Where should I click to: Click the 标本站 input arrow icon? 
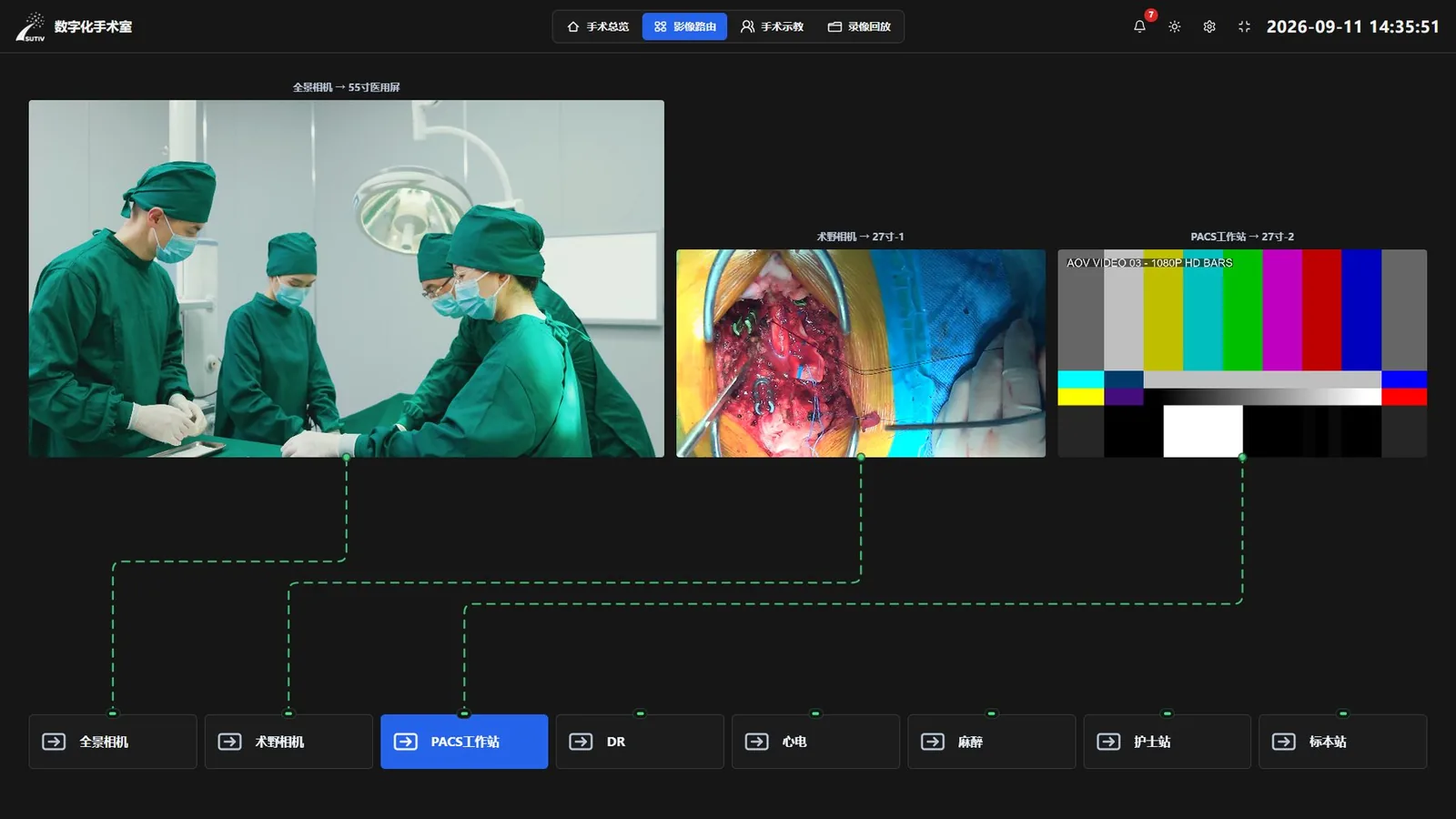click(x=1284, y=742)
